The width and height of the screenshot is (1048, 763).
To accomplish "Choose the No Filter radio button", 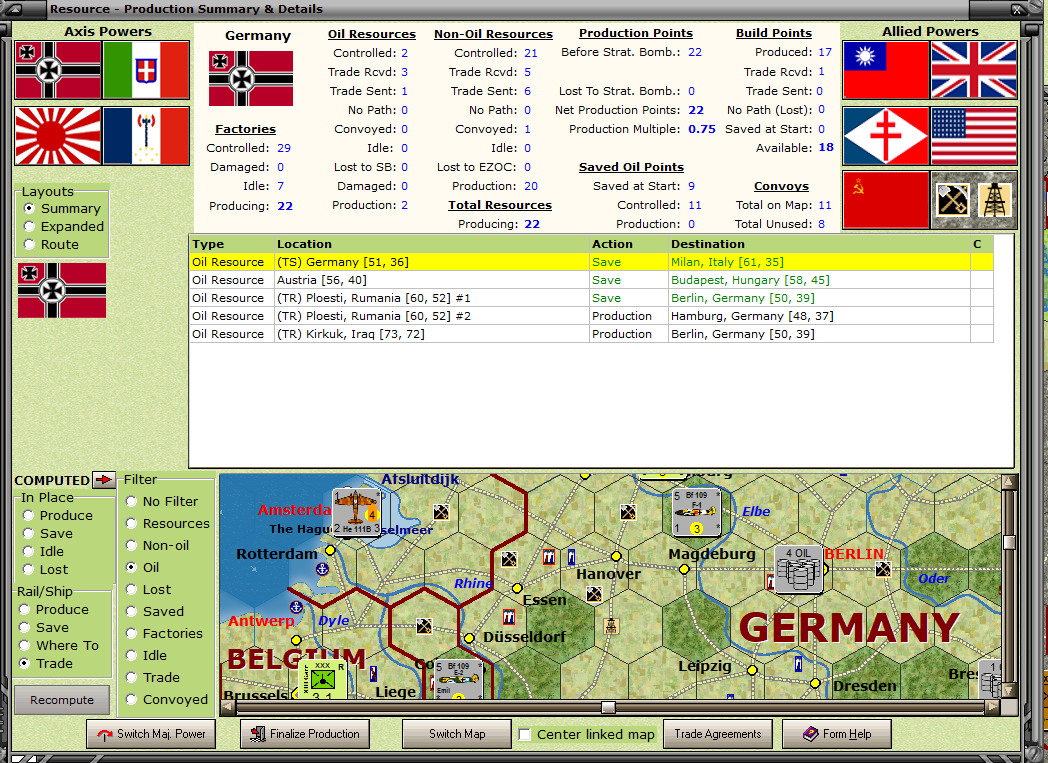I will point(132,501).
